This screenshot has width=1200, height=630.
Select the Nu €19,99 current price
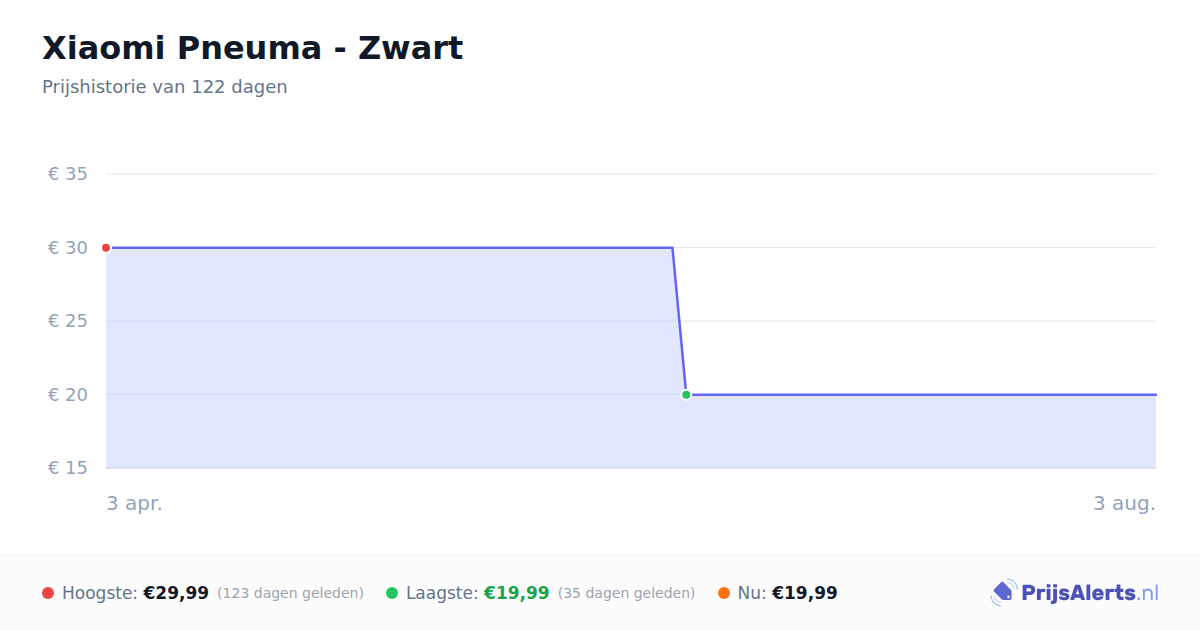(x=805, y=593)
